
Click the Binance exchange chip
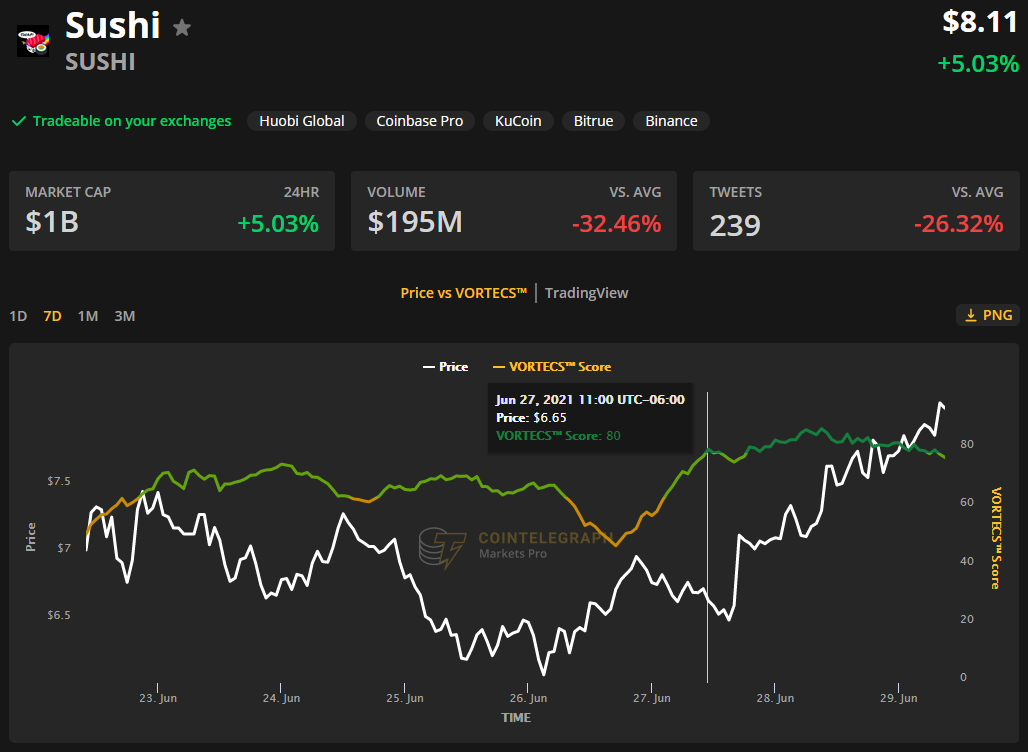click(x=671, y=121)
